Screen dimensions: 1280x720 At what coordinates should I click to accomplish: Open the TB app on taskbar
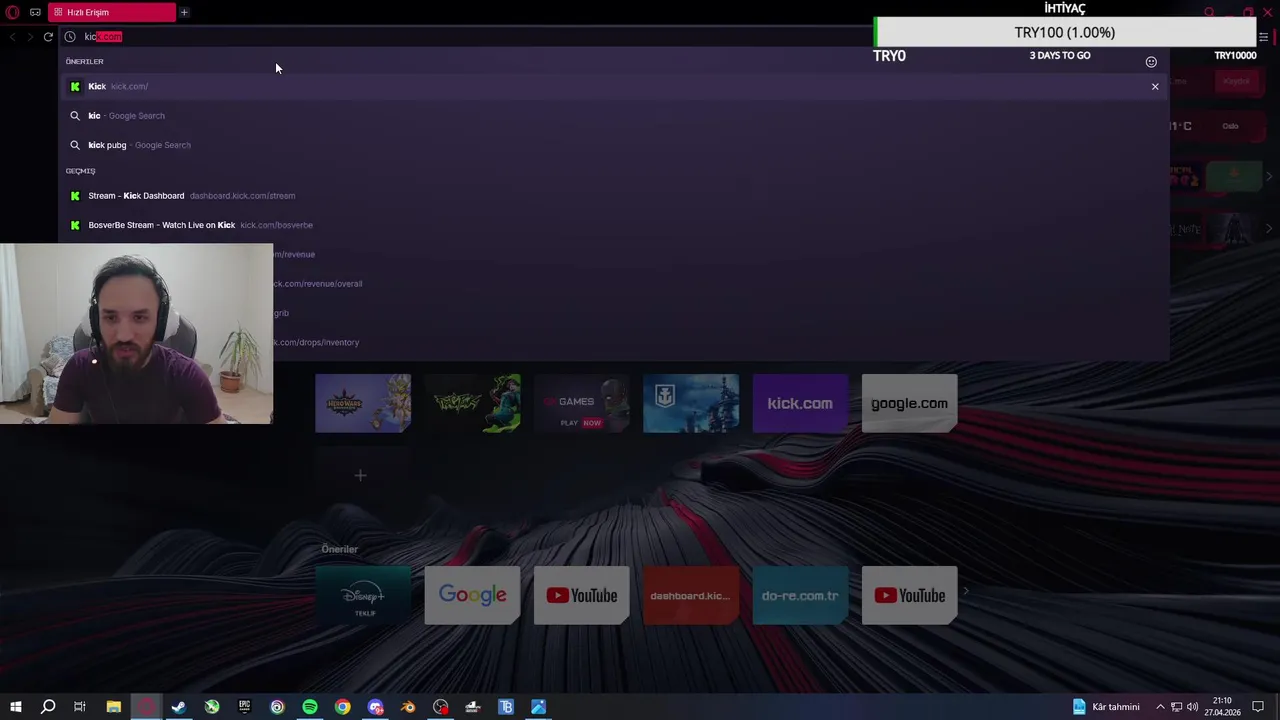pyautogui.click(x=506, y=707)
